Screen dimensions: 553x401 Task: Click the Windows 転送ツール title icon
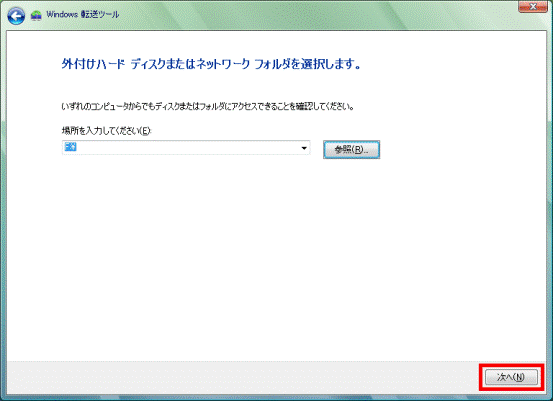36,15
